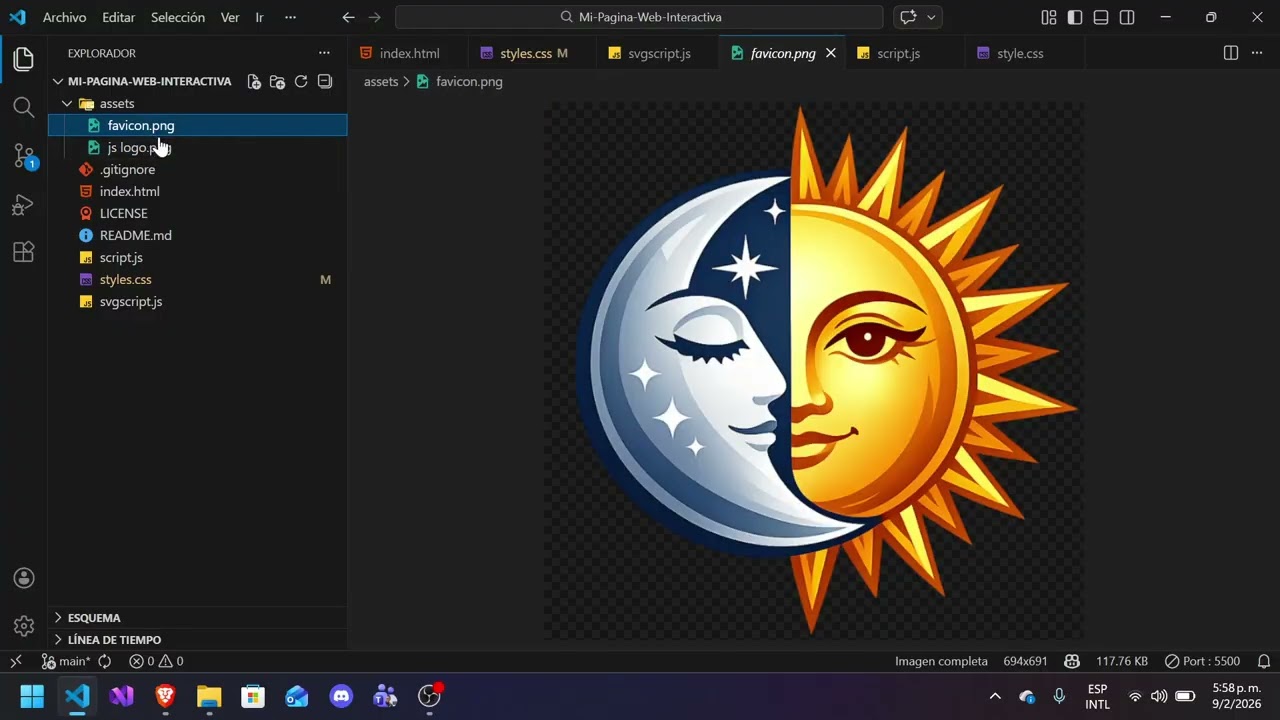Open Source Control view with badge
Screen dimensions: 1280x720
click(24, 156)
